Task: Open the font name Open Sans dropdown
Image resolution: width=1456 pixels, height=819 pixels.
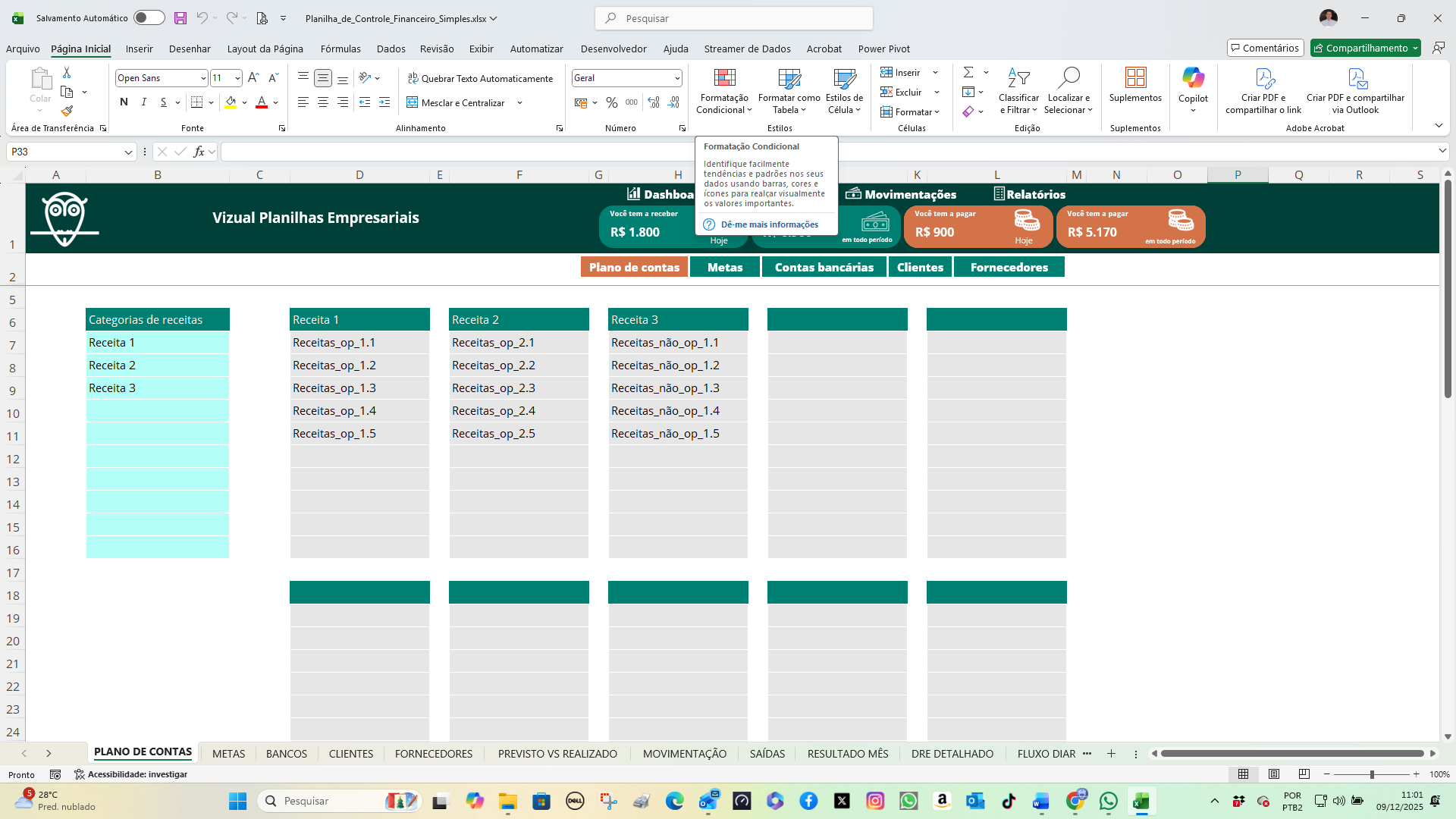Action: (203, 78)
